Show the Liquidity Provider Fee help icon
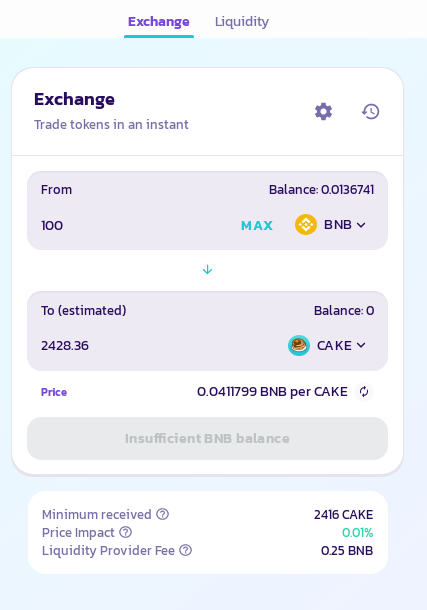 (186, 550)
